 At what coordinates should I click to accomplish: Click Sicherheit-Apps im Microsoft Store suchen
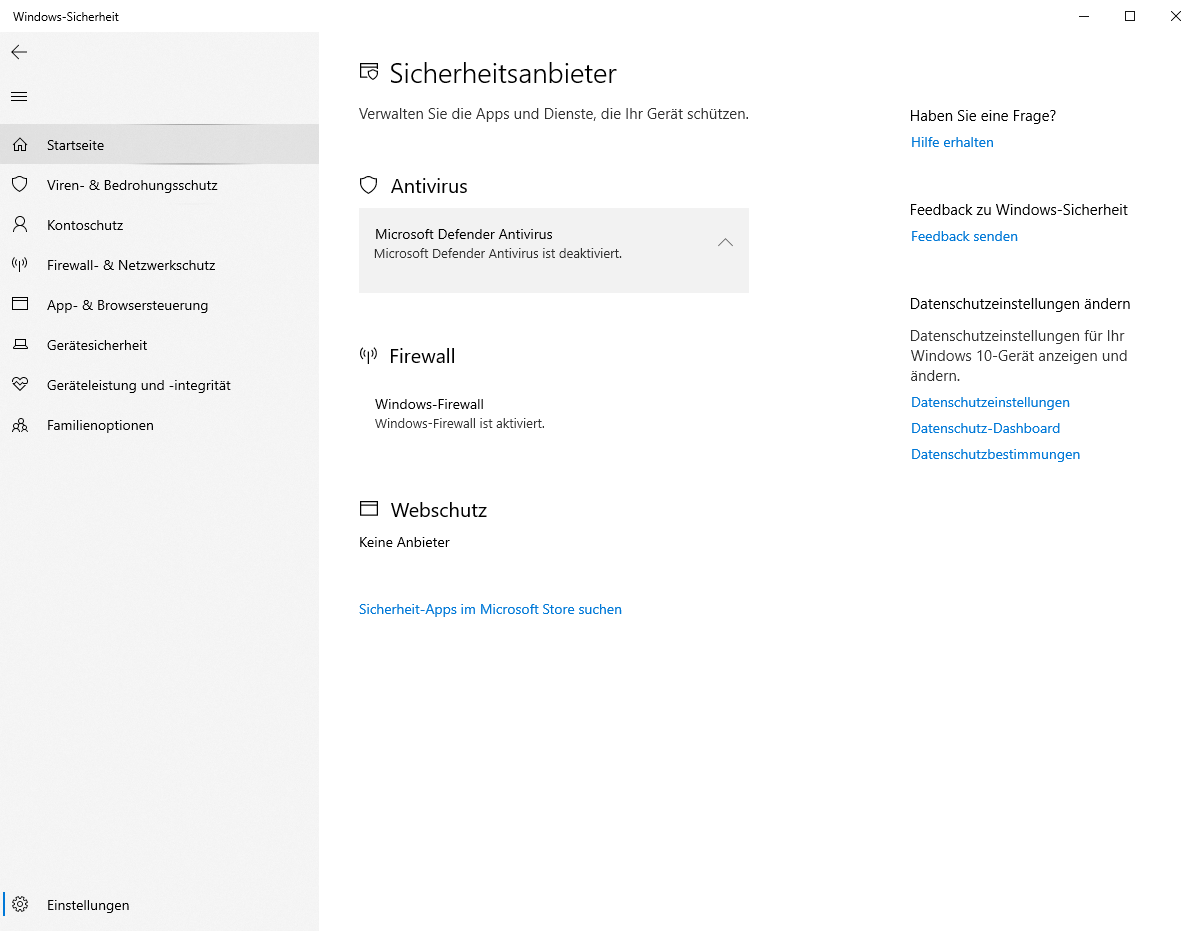[x=491, y=609]
